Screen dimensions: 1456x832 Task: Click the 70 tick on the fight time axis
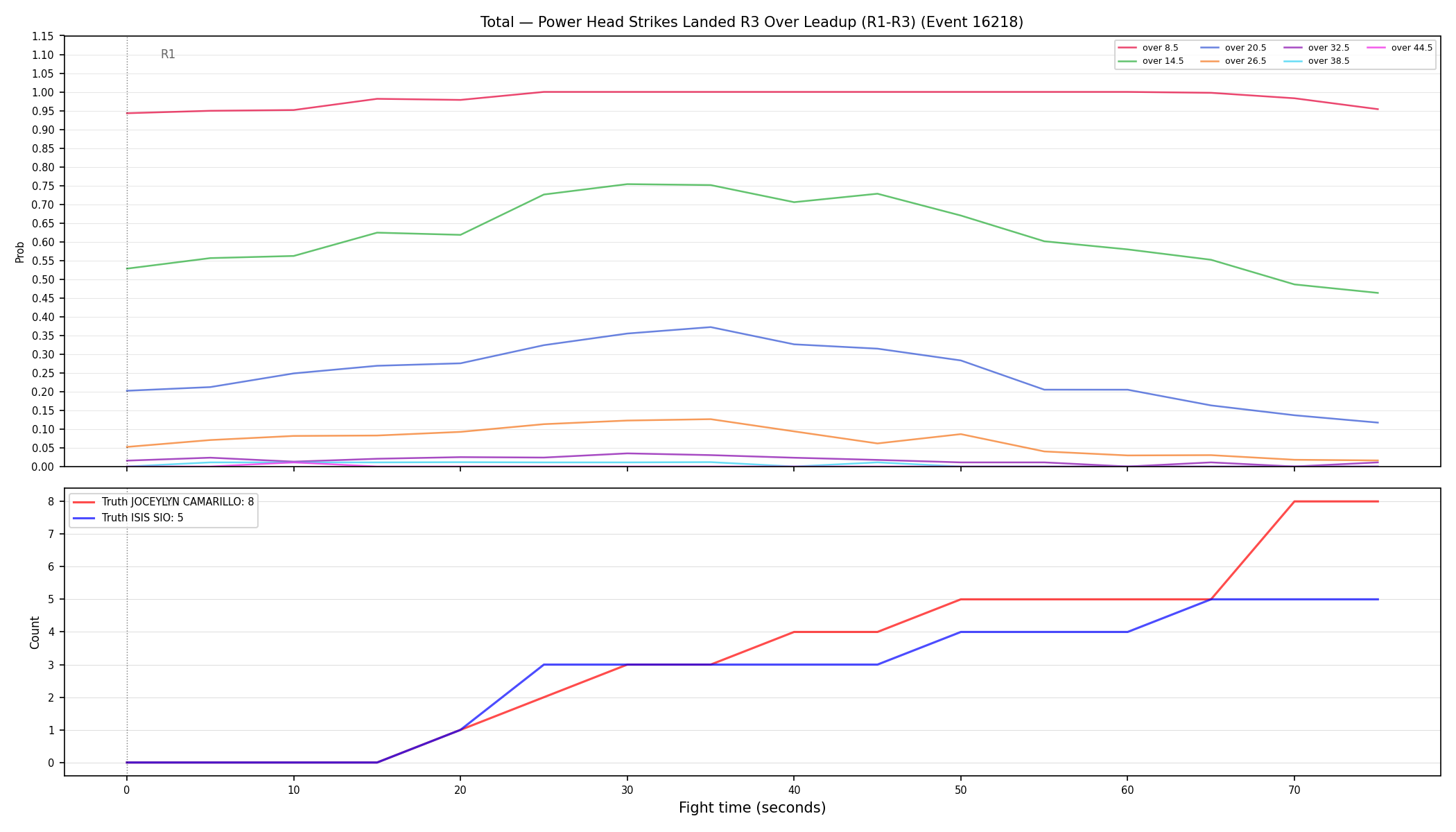[1294, 789]
